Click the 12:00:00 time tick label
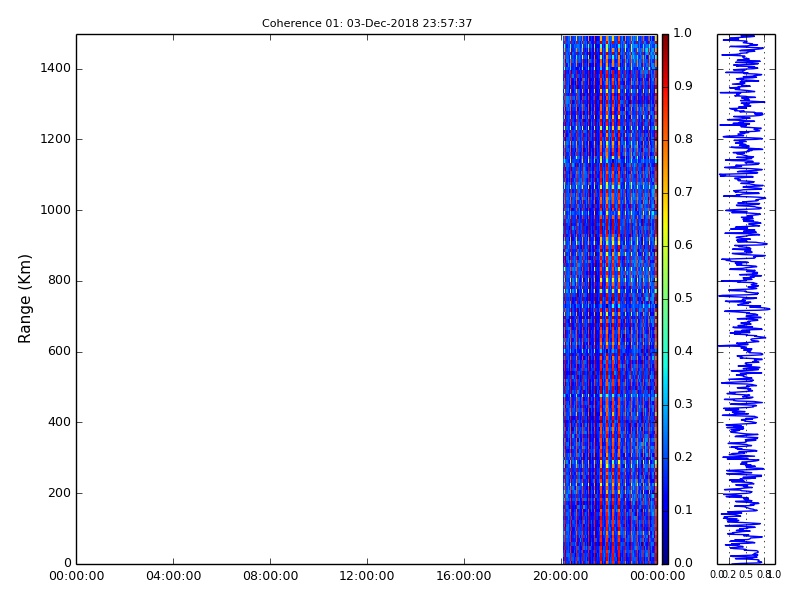 coord(367,576)
